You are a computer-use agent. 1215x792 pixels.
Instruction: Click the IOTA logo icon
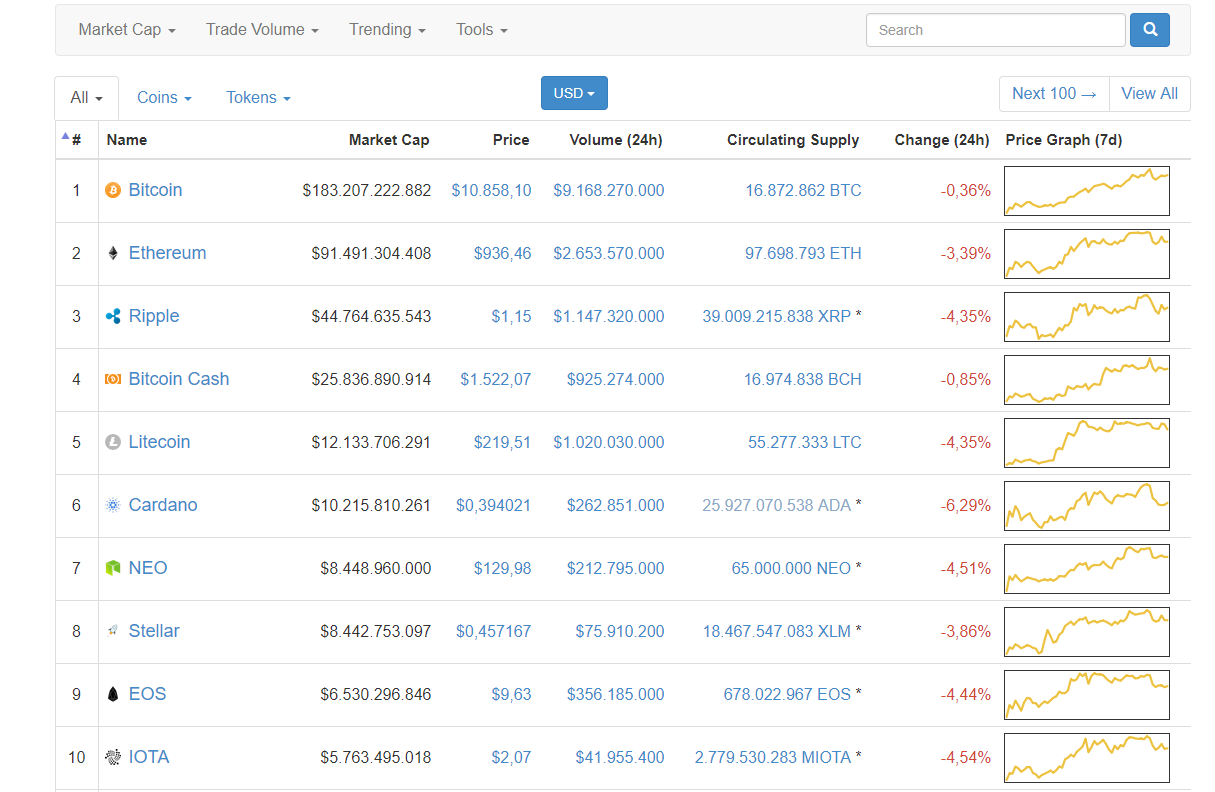(x=113, y=757)
